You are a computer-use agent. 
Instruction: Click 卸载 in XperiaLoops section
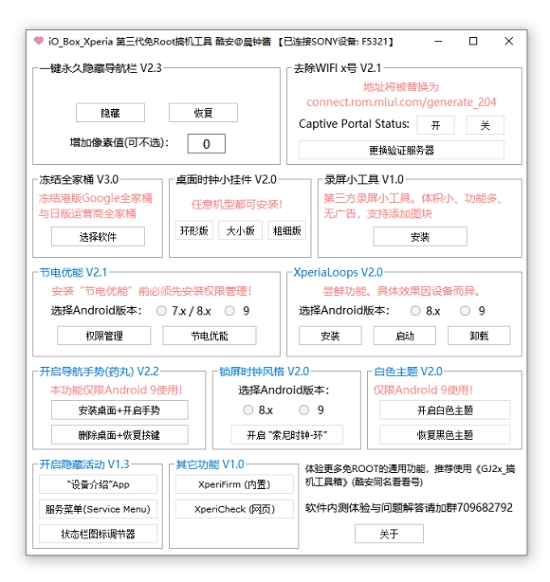[x=479, y=336]
